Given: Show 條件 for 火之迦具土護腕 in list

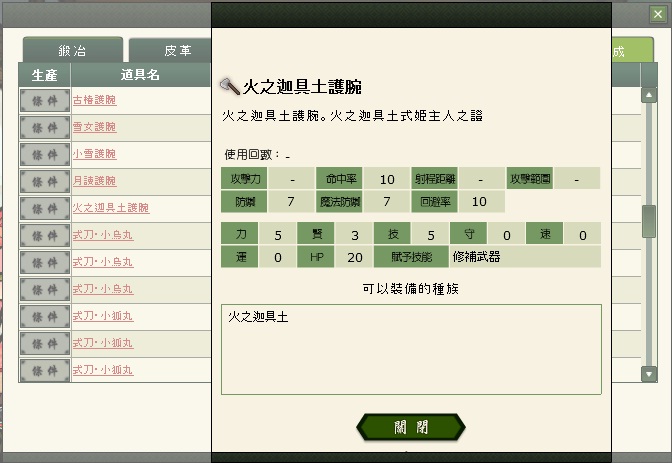Looking at the screenshot, I should (44, 208).
